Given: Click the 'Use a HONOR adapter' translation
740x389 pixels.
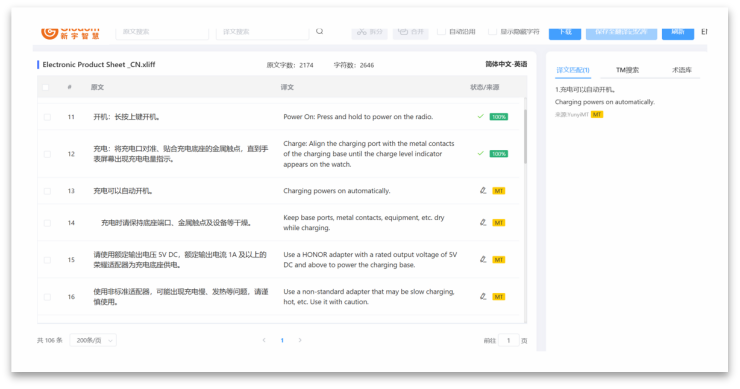Looking at the screenshot, I should point(370,260).
